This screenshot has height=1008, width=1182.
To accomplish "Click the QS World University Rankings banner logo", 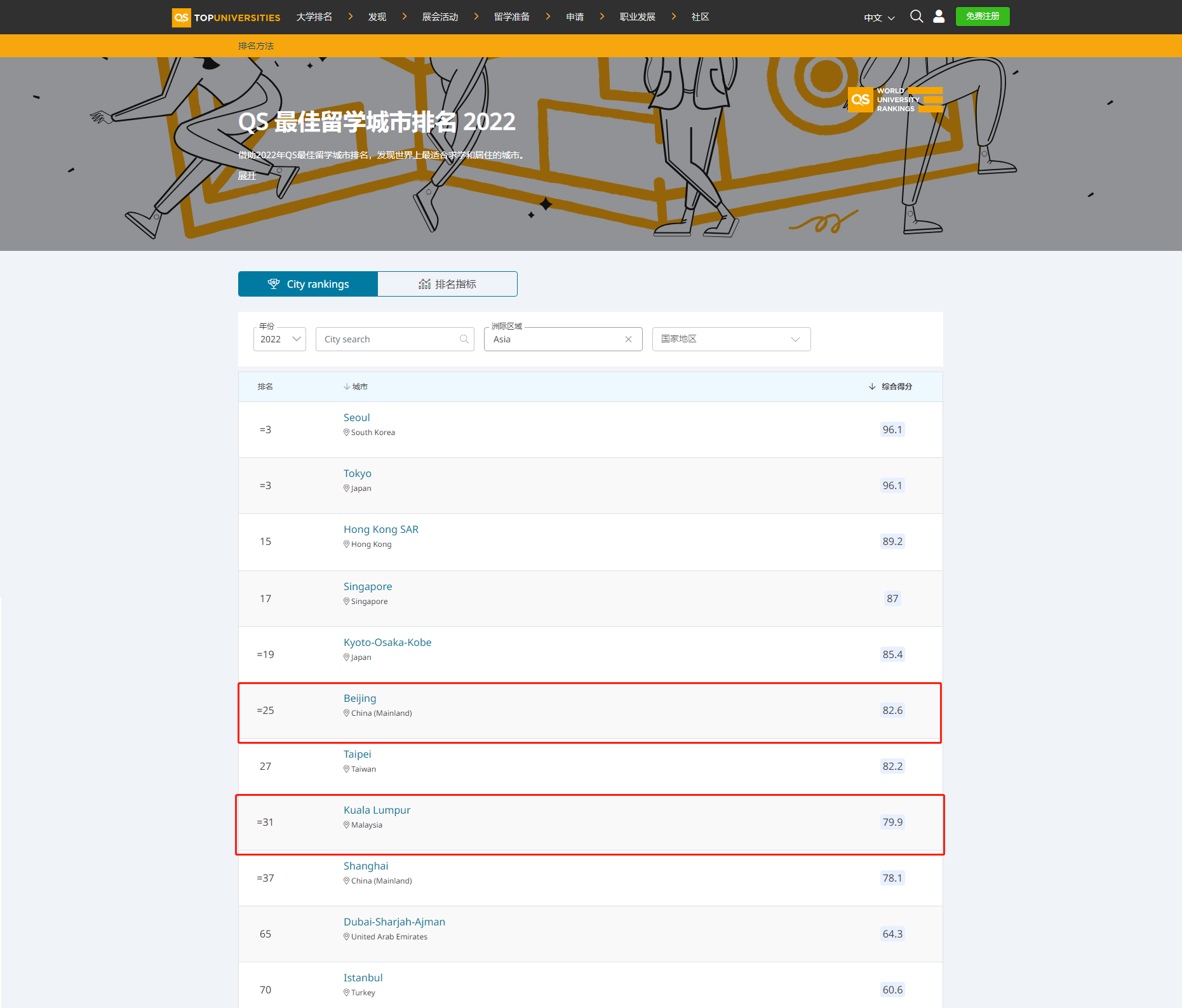I will (x=896, y=100).
